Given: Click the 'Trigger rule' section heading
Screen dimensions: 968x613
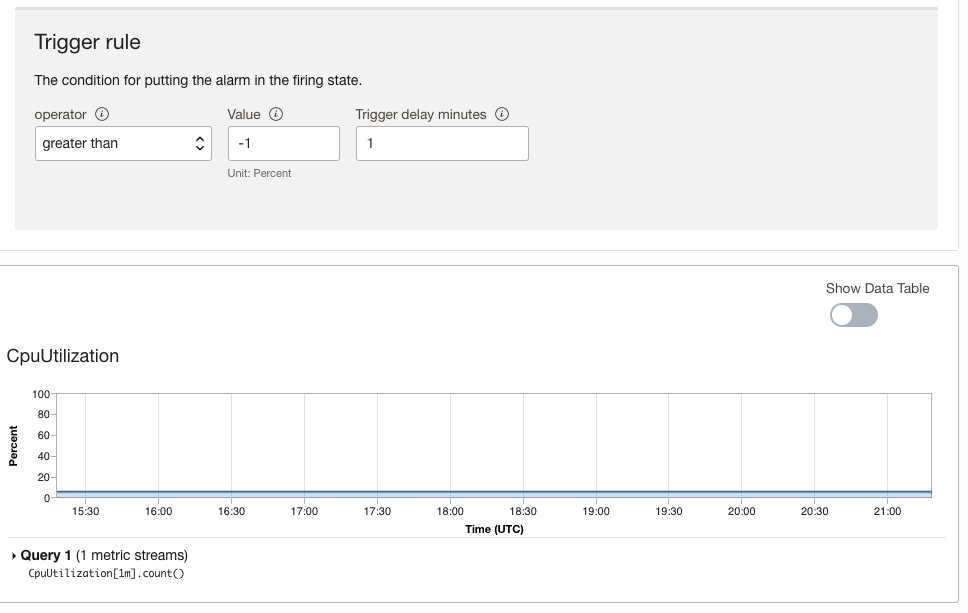Looking at the screenshot, I should [x=87, y=42].
